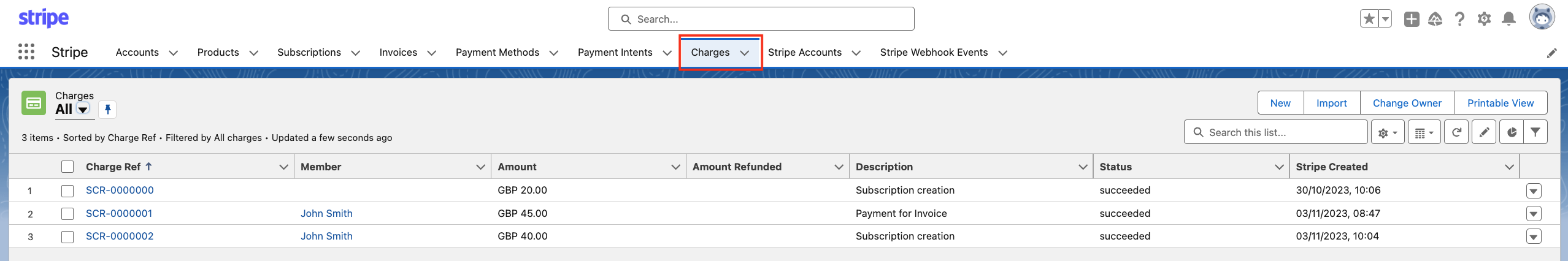
Task: Open the charts panel icon
Action: 1512,132
